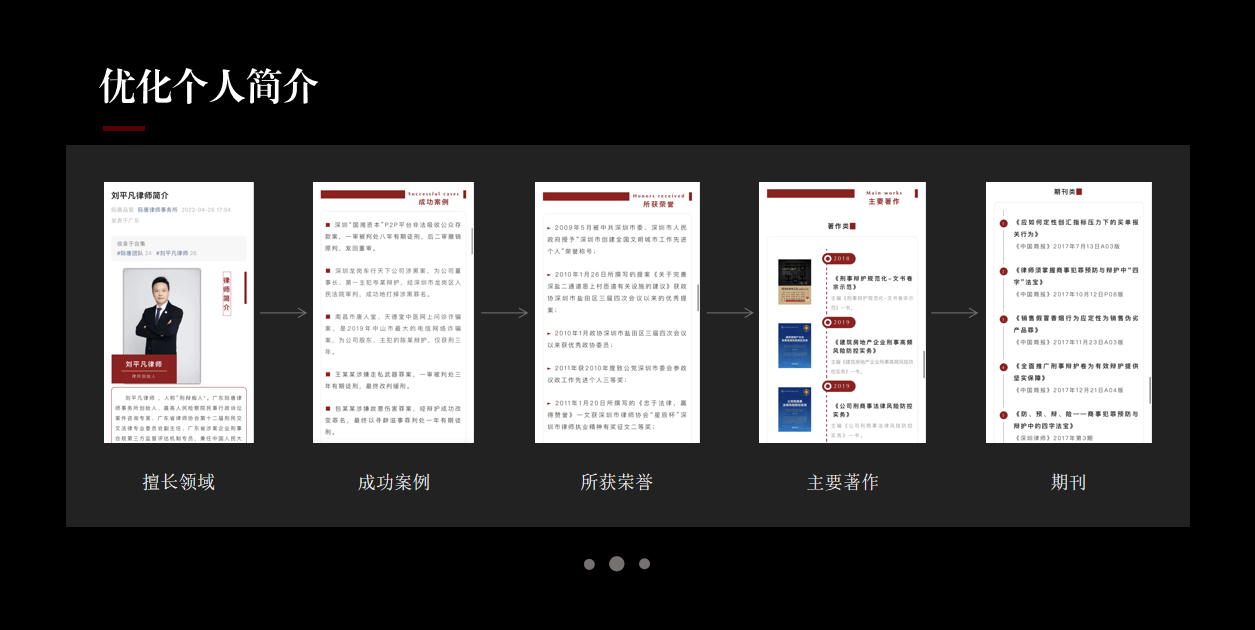Select the 主要著作 caption below the fourth screenshot
The image size is (1255, 630).
click(843, 482)
